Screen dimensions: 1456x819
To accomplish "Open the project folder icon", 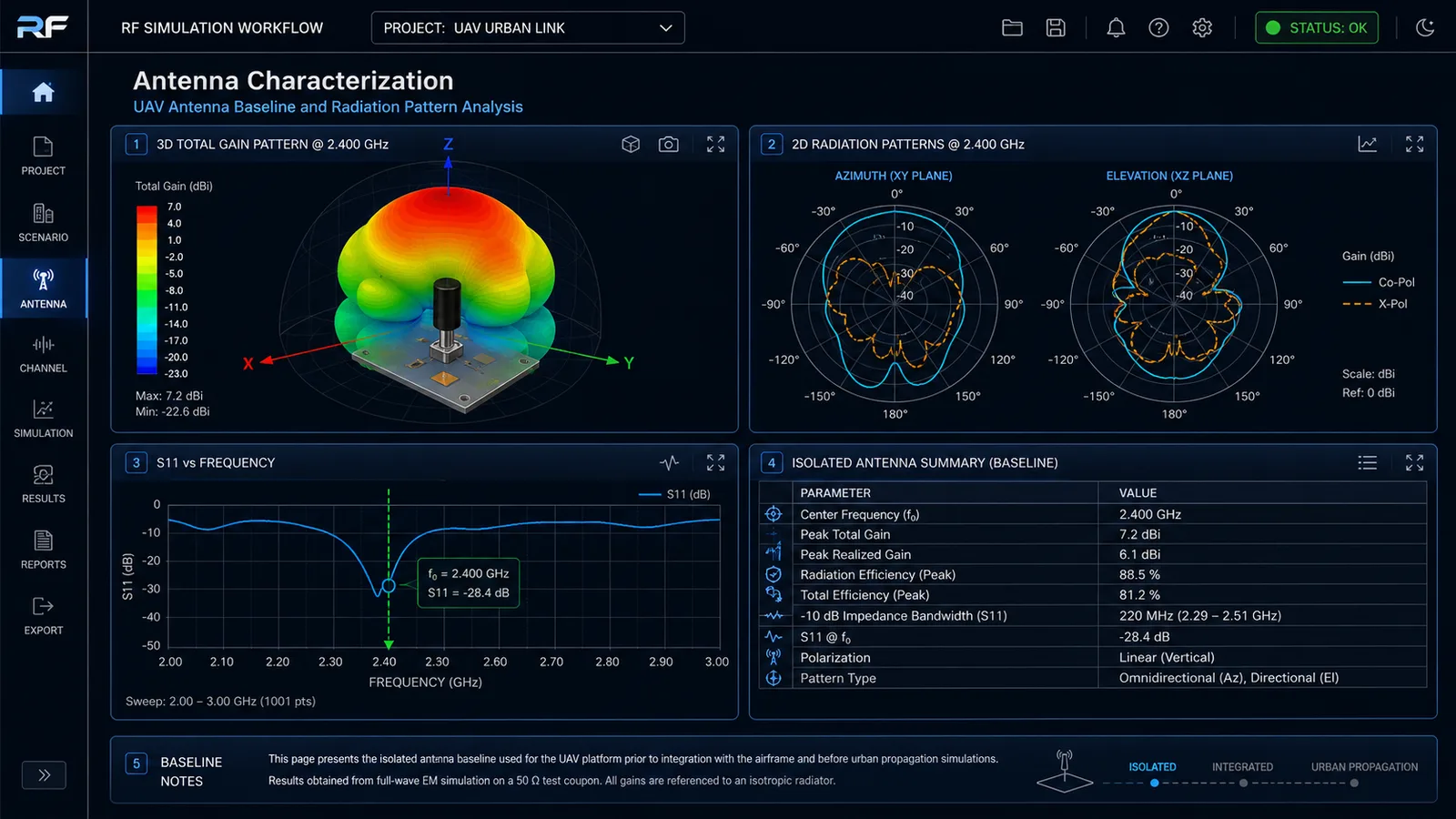I will click(x=1012, y=28).
